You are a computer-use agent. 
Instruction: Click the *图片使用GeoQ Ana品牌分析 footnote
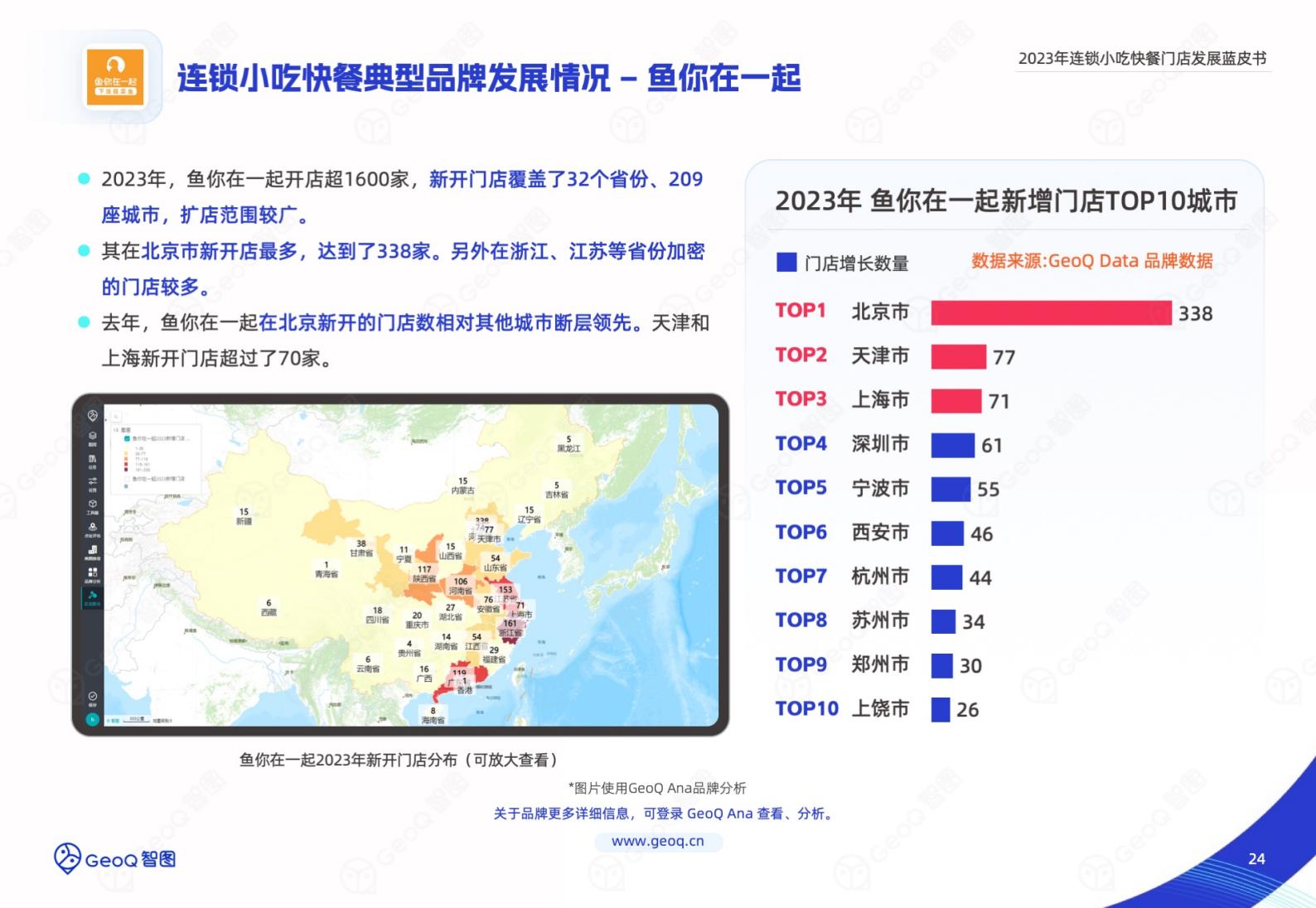tap(657, 788)
